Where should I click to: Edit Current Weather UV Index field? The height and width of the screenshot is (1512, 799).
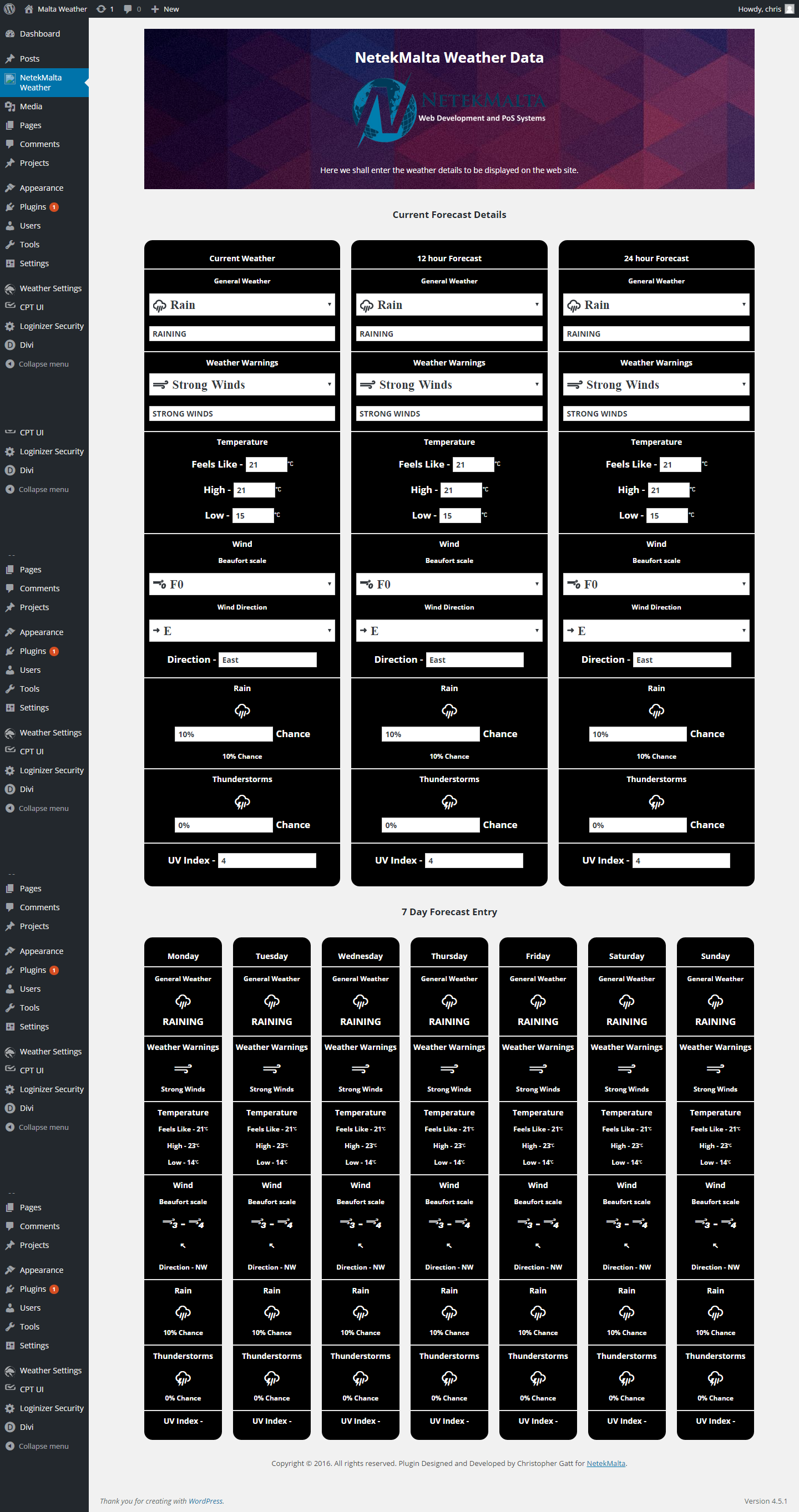(267, 860)
